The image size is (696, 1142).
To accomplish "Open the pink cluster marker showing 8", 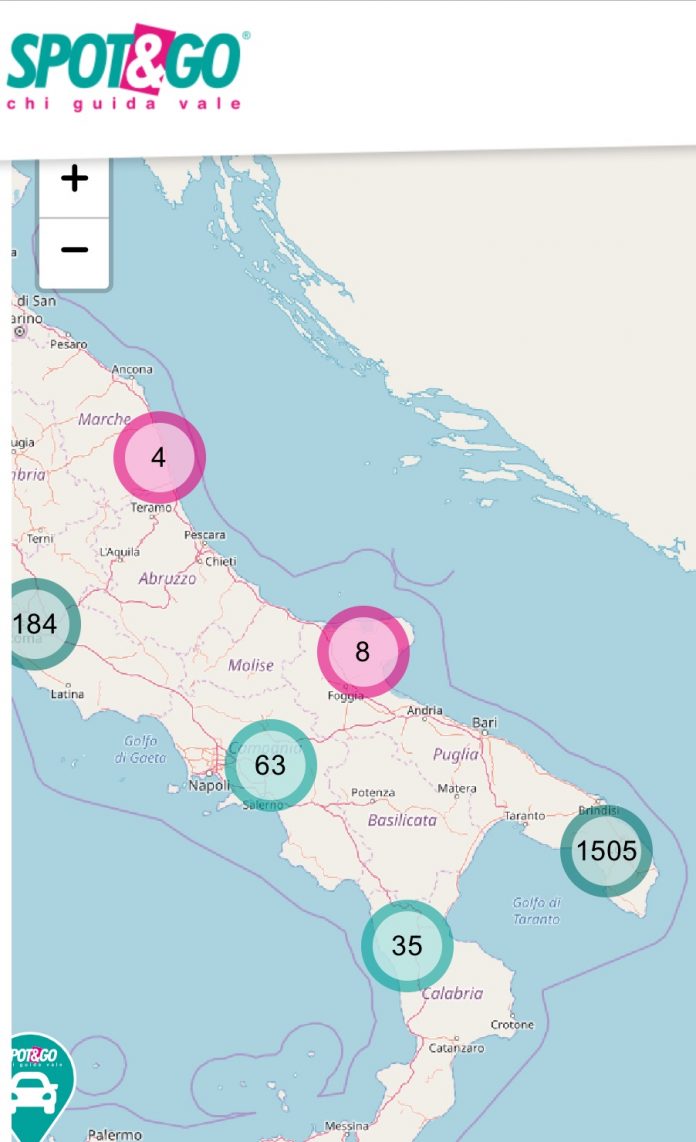I will click(x=363, y=652).
